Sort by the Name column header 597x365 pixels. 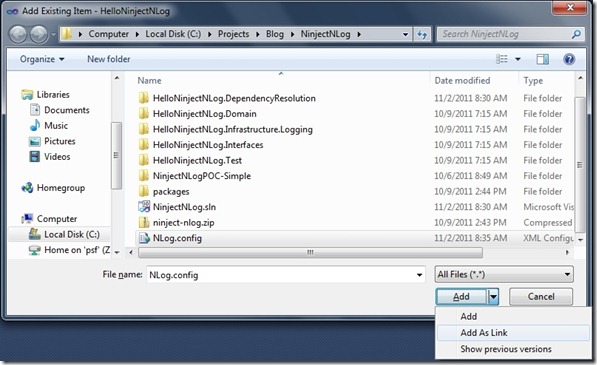[x=149, y=80]
